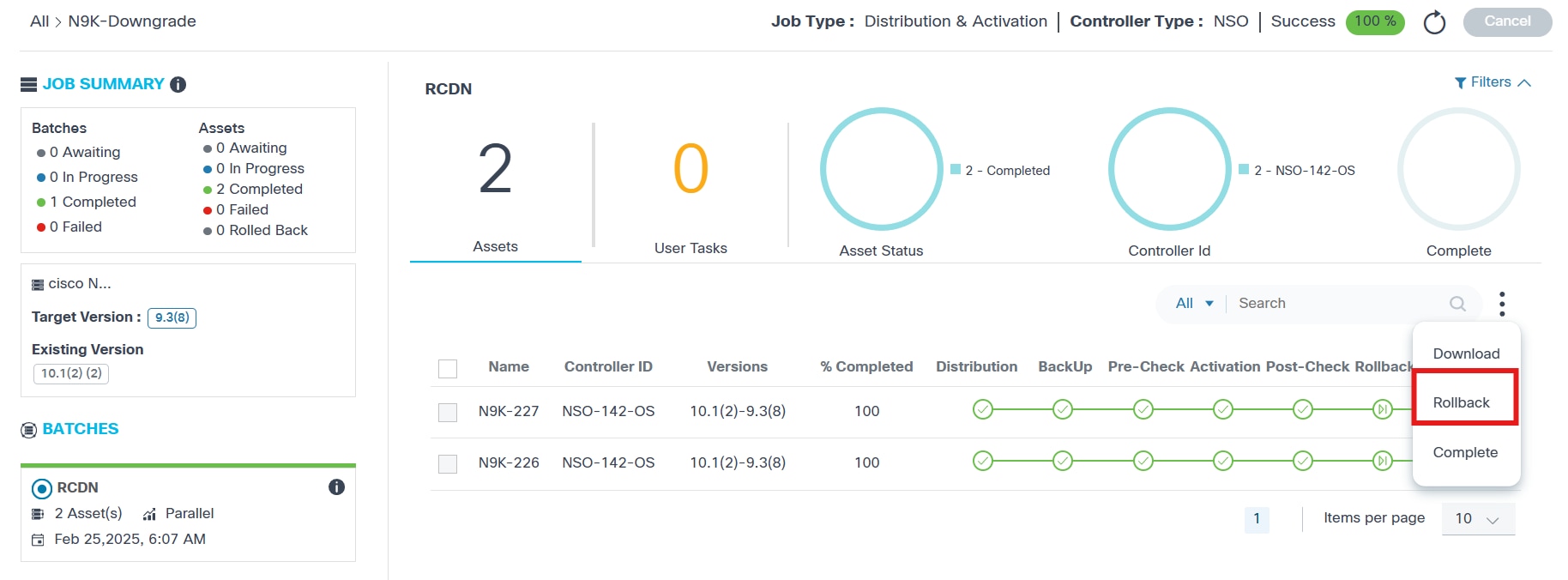This screenshot has height=580, width=1568.
Task: Choose Download from the actions menu
Action: click(1466, 353)
